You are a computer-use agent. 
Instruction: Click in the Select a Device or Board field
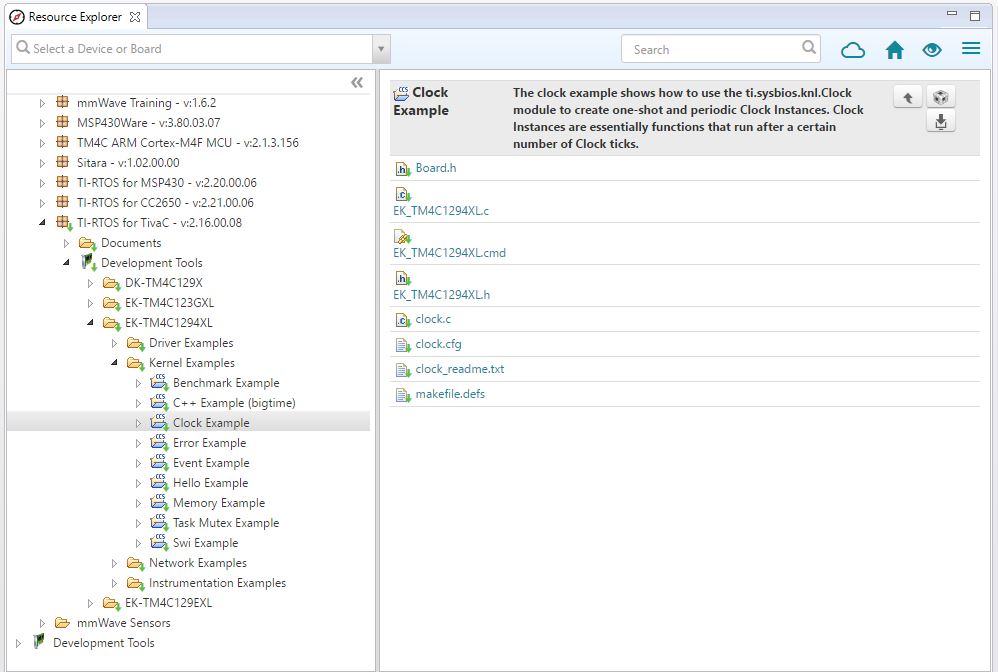click(192, 49)
